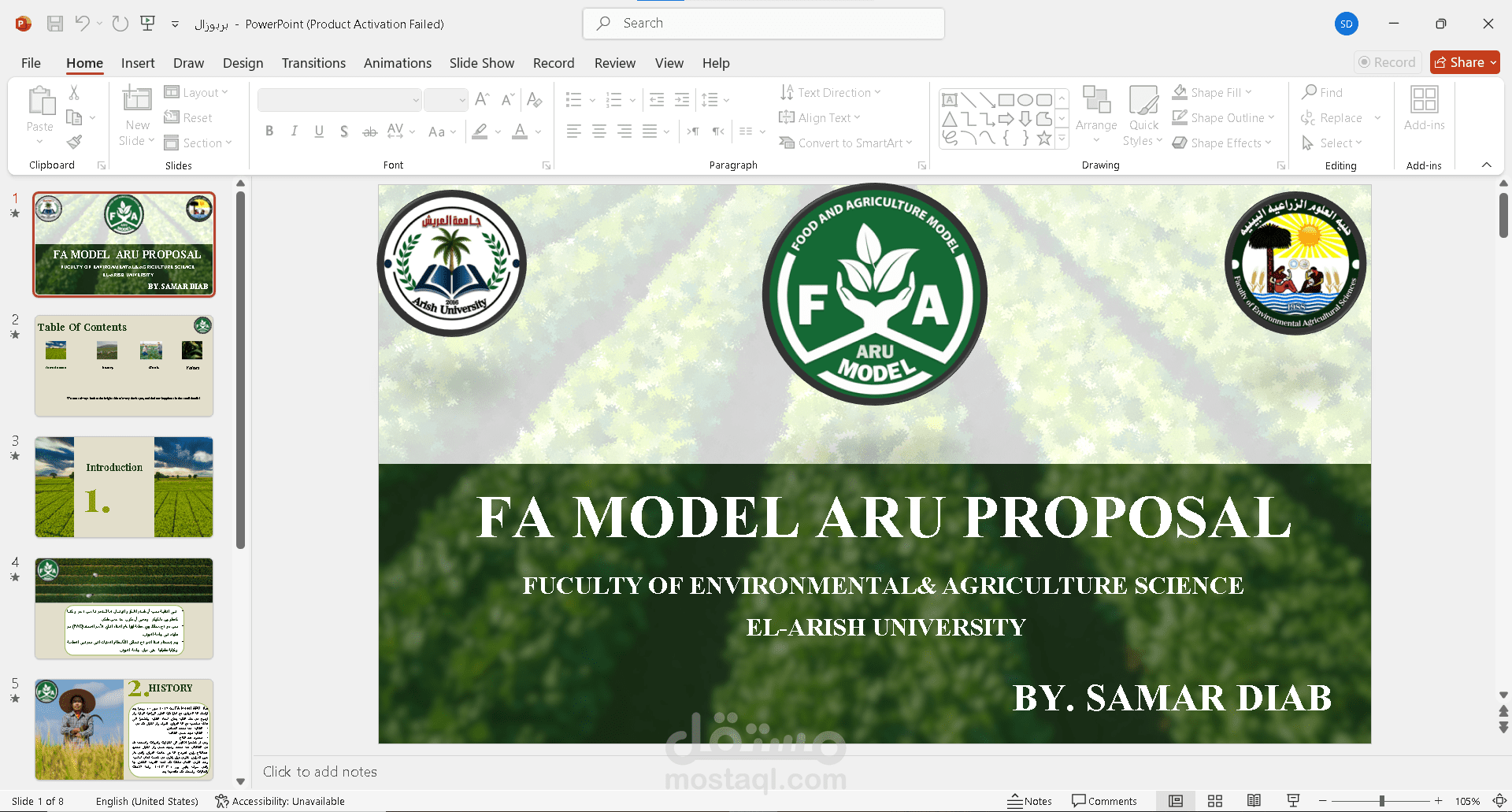
Task: Open the File menu
Action: pyautogui.click(x=31, y=63)
